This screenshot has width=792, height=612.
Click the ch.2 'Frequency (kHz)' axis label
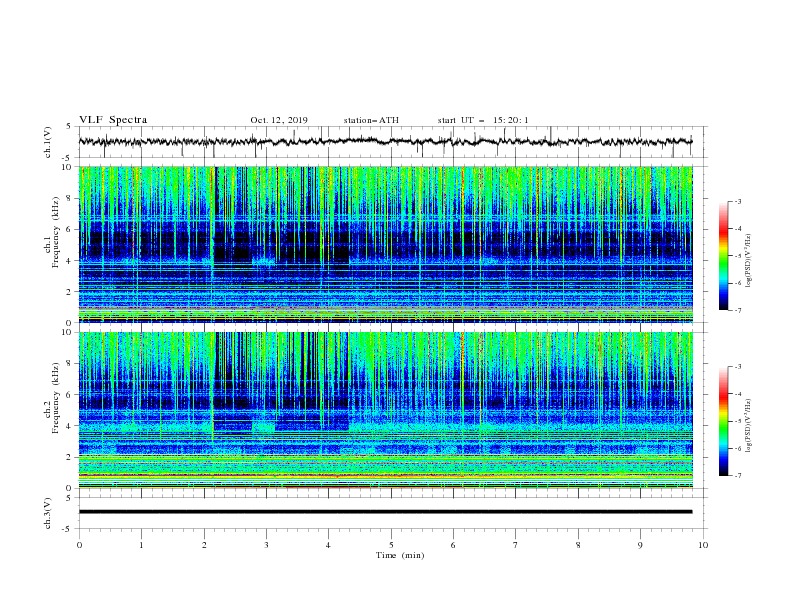click(x=56, y=398)
